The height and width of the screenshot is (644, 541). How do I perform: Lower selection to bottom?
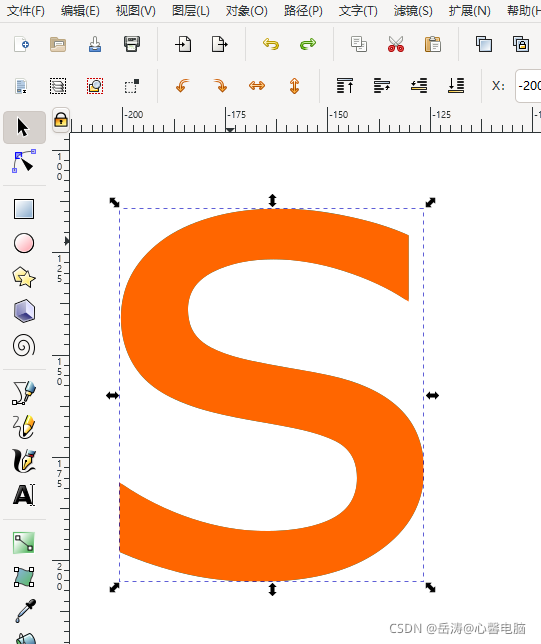point(456,86)
